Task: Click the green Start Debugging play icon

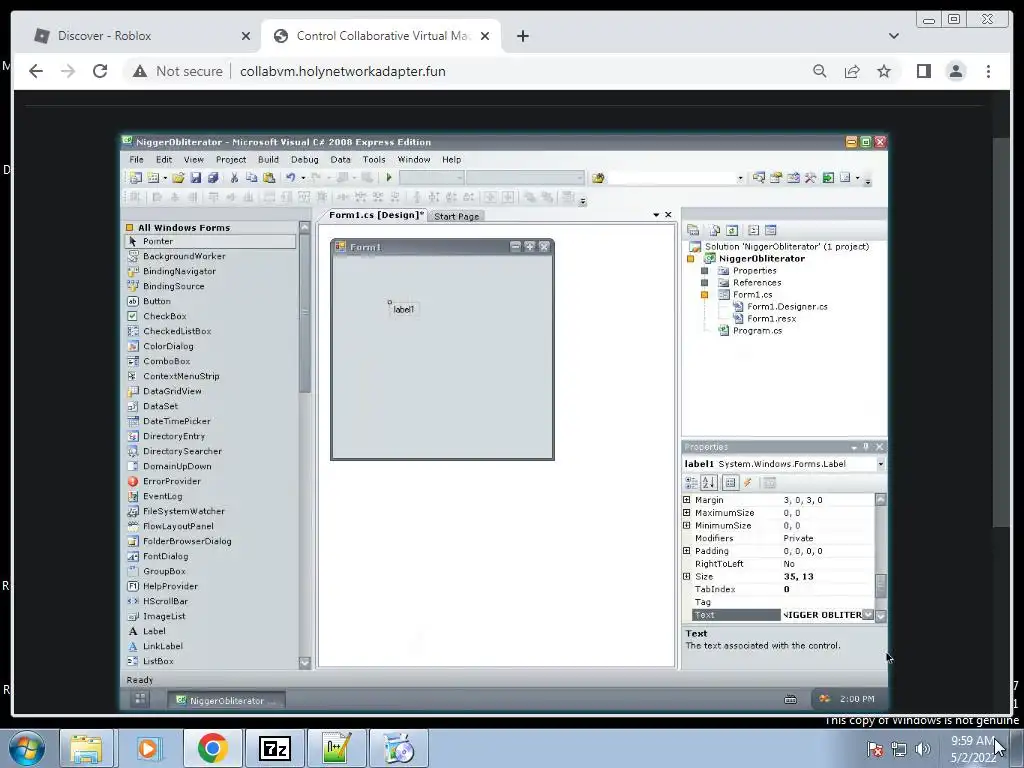Action: (x=389, y=178)
